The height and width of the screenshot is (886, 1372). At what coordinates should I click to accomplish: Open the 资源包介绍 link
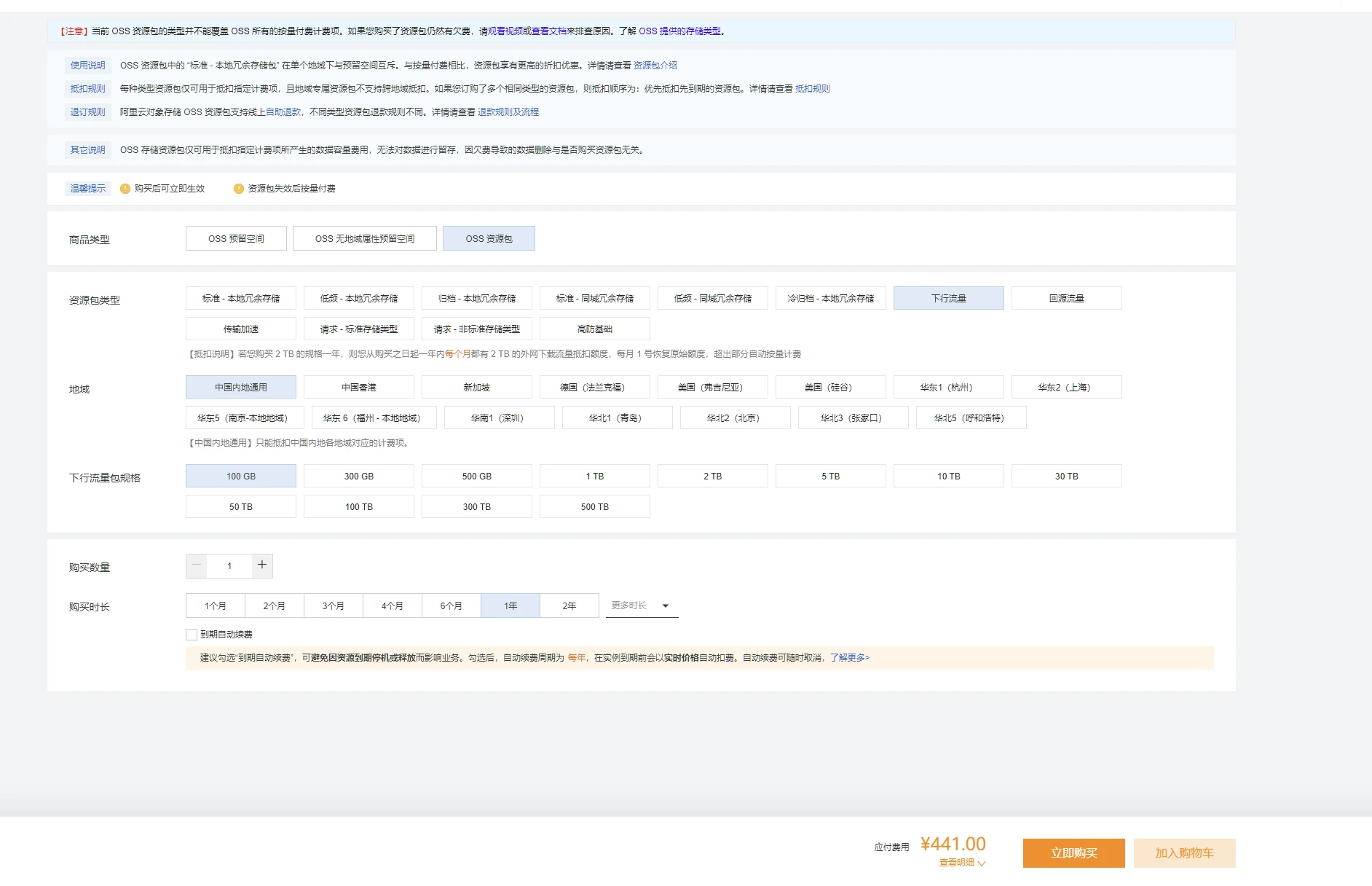point(655,66)
